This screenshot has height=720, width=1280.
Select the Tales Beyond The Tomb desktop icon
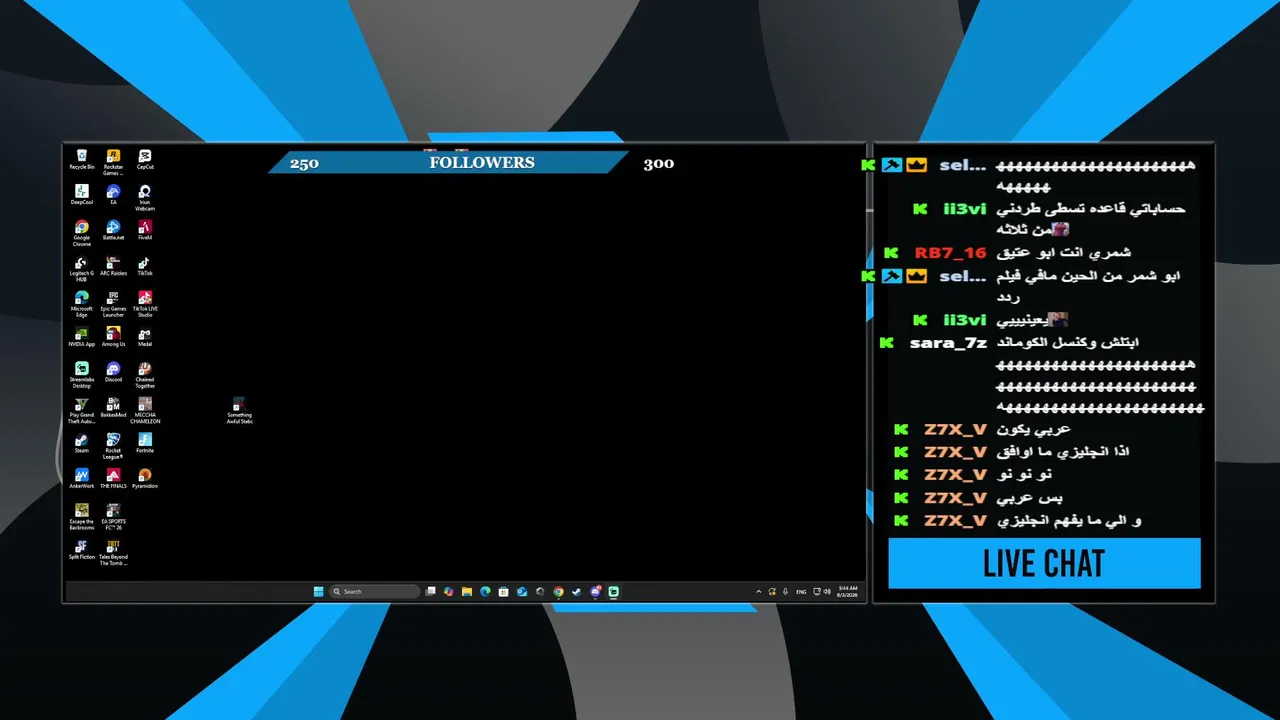113,553
